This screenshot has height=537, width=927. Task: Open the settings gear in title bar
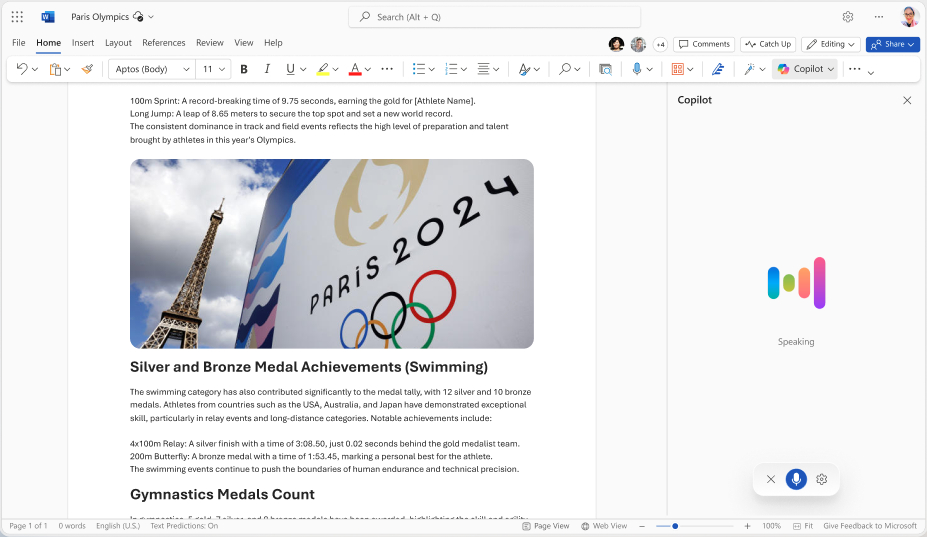[848, 17]
